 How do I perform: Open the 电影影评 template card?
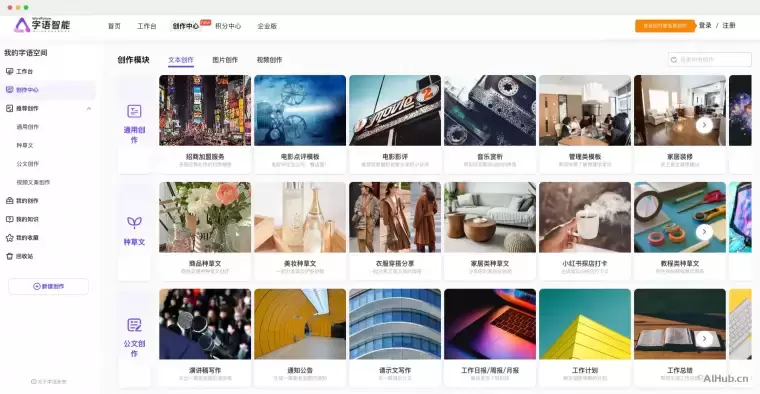point(395,124)
